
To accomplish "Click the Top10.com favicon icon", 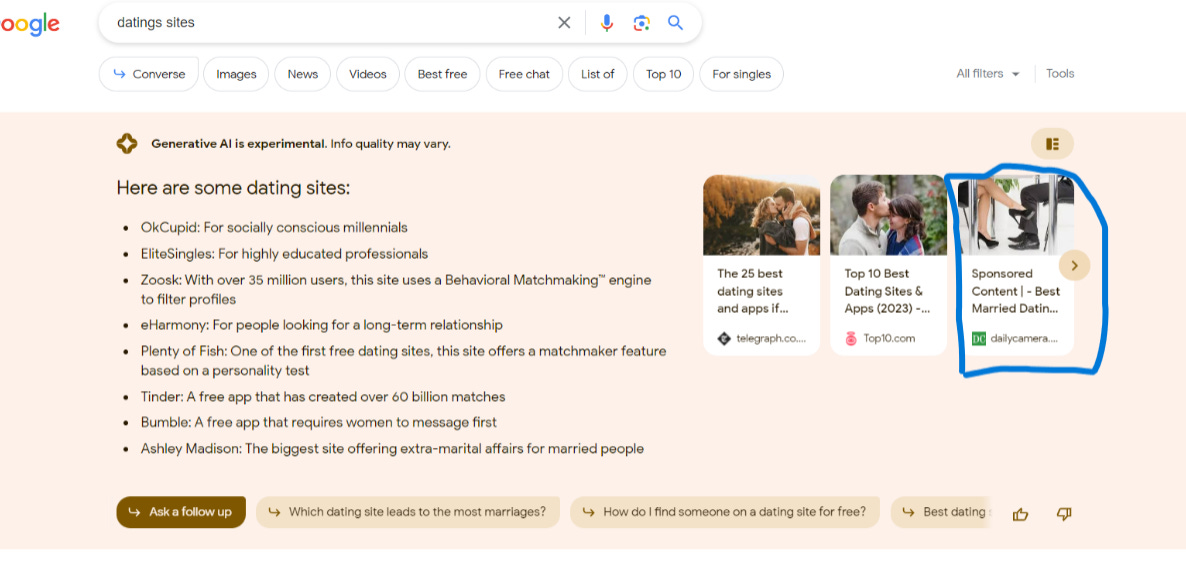I will pos(851,338).
